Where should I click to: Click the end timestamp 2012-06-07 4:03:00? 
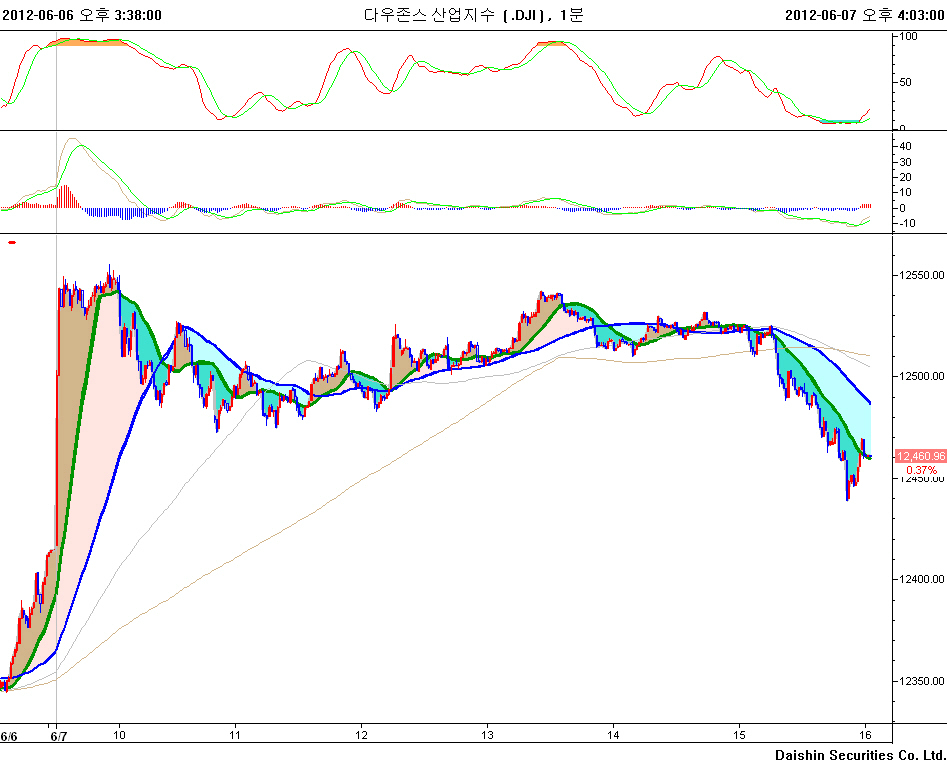click(864, 14)
